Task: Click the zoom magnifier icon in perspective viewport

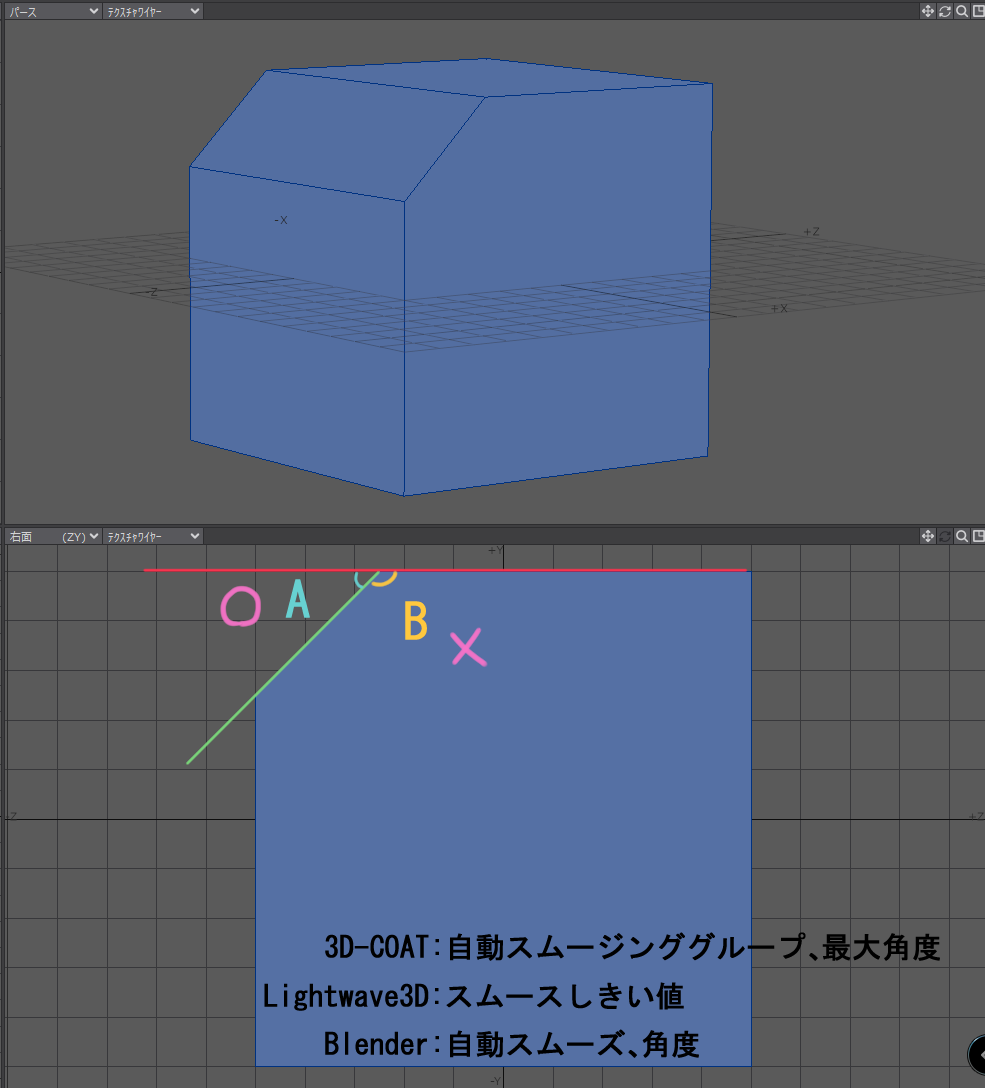Action: pyautogui.click(x=961, y=11)
